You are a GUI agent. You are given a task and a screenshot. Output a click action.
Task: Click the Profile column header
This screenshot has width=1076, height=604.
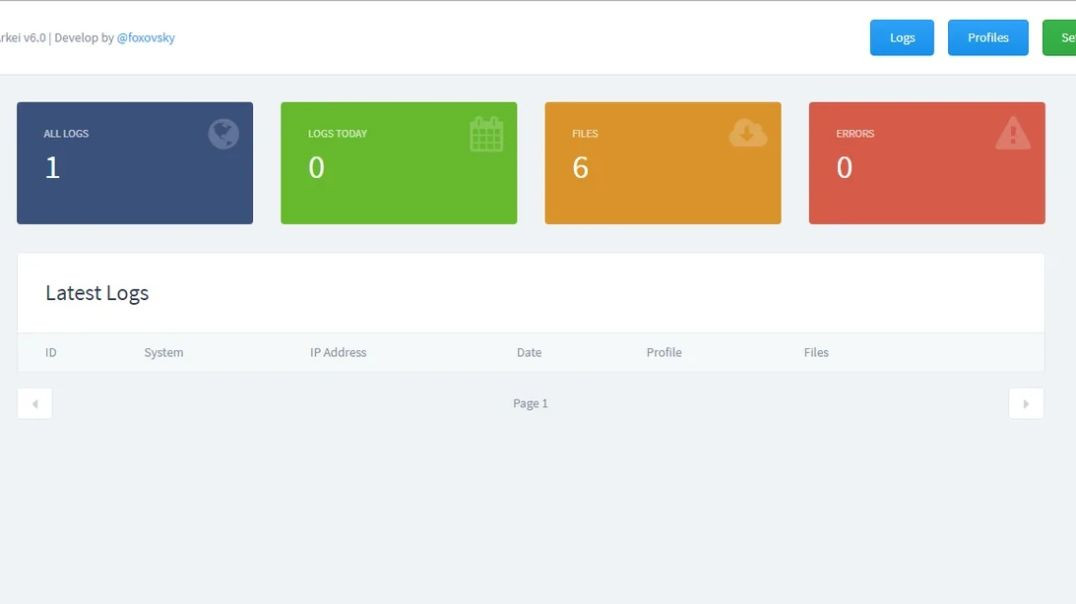click(664, 352)
